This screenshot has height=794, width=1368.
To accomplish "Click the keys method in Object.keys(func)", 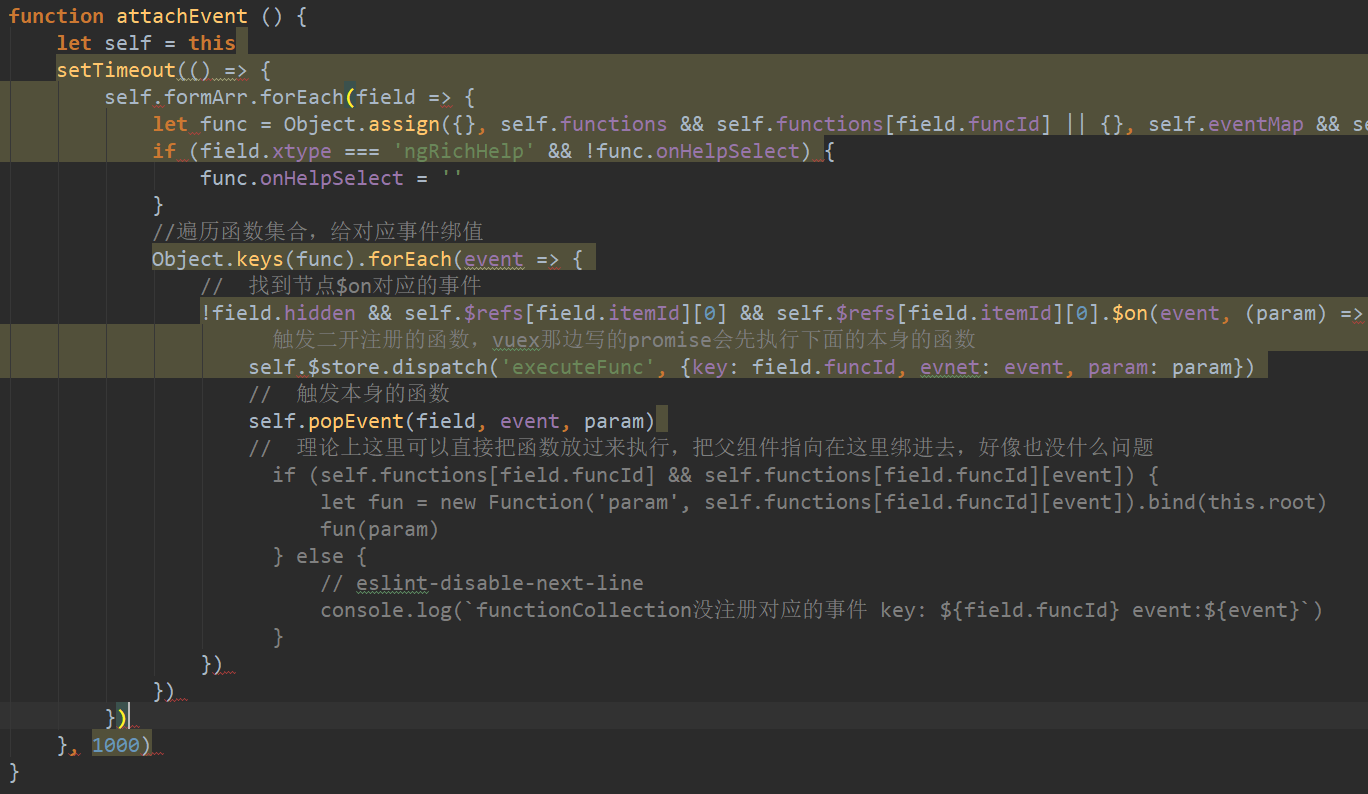I will point(260,259).
